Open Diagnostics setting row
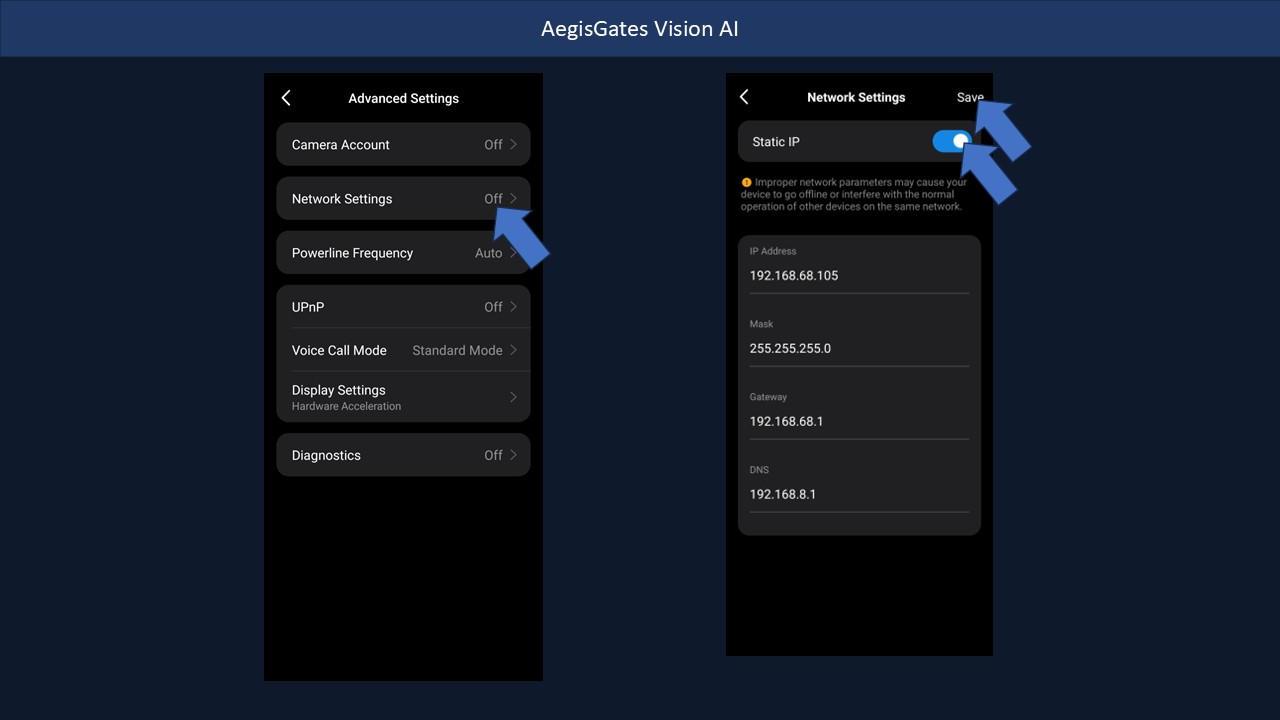 [403, 455]
